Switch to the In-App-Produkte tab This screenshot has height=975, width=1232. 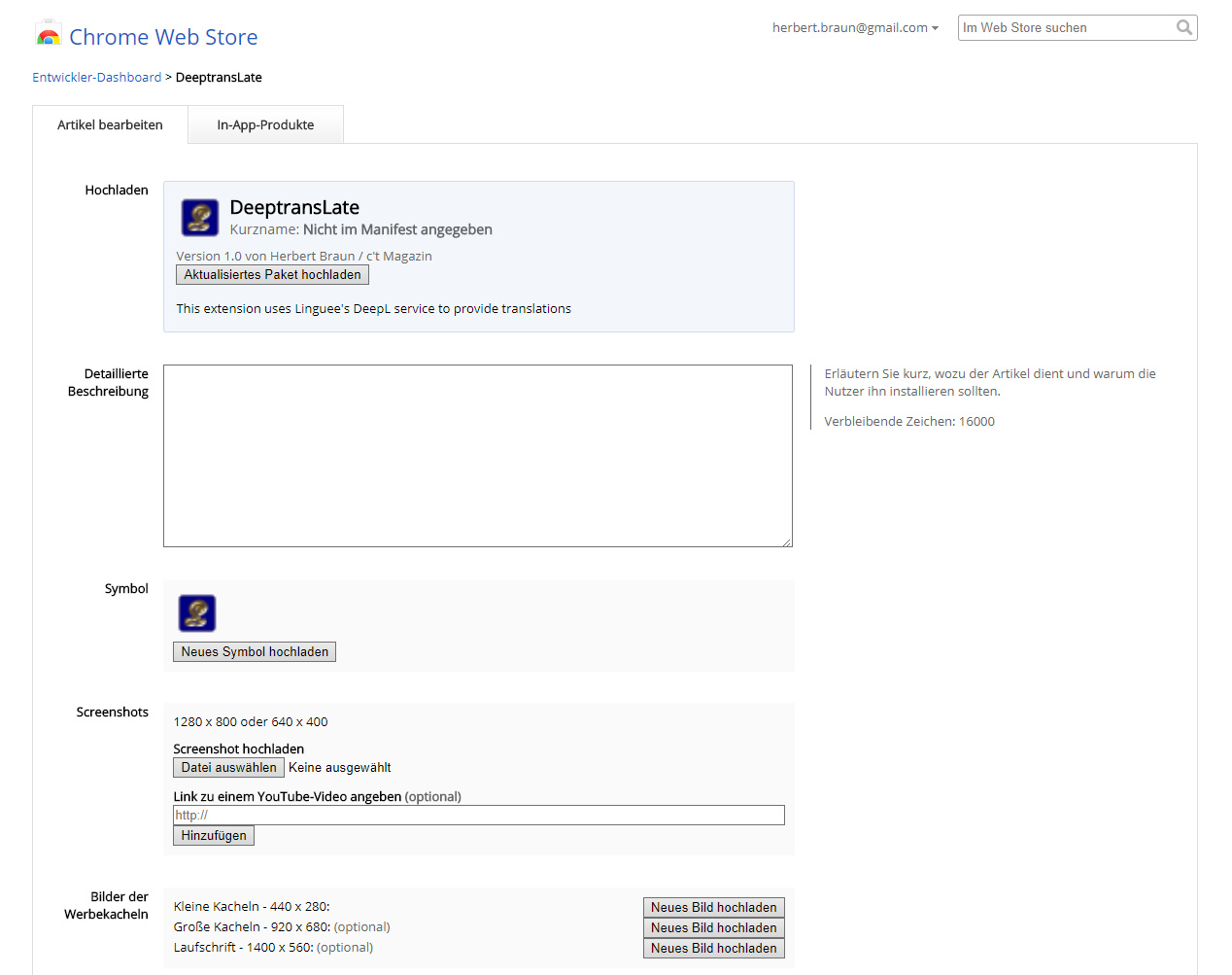pos(265,124)
